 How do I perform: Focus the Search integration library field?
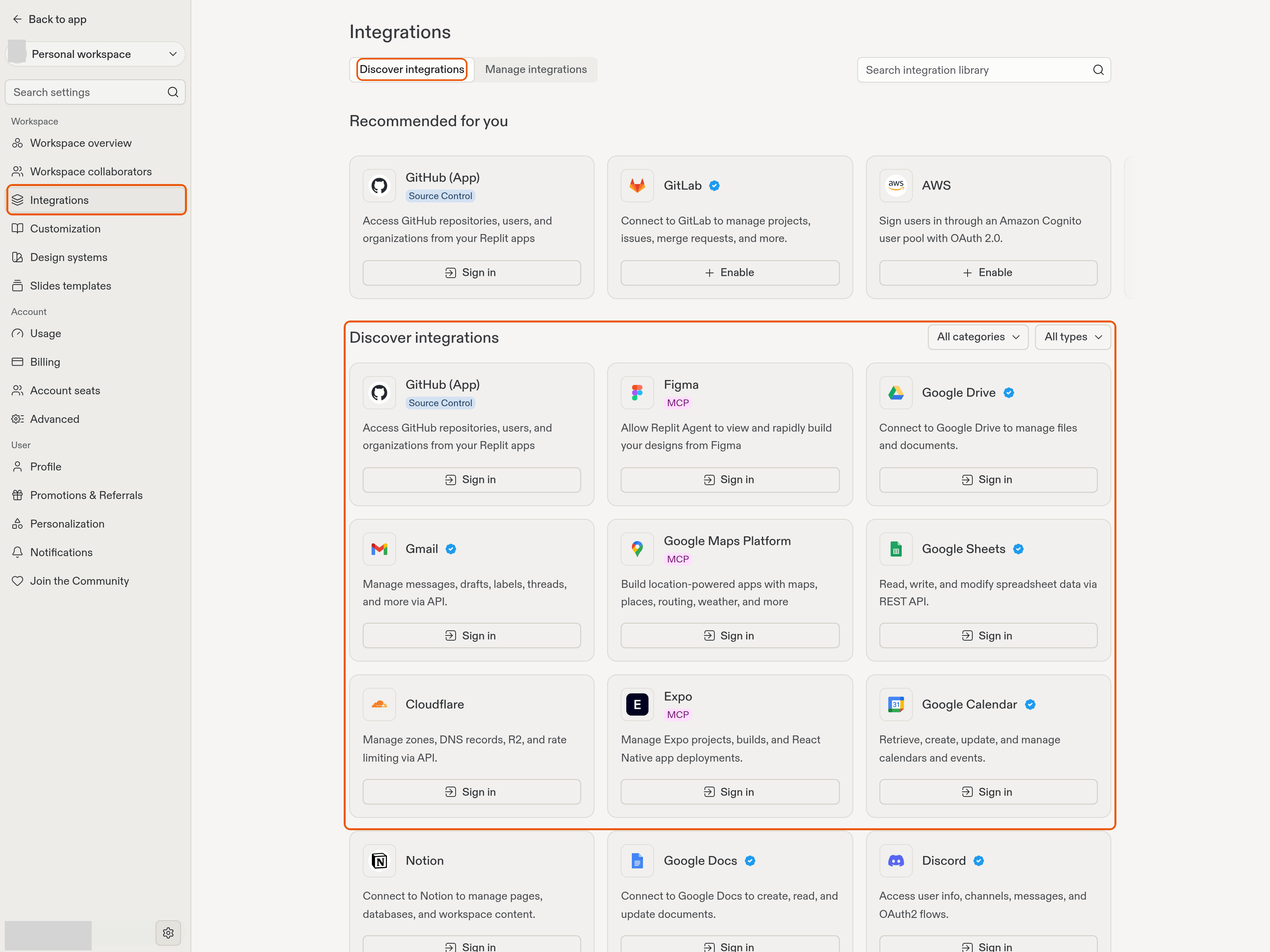click(x=983, y=70)
